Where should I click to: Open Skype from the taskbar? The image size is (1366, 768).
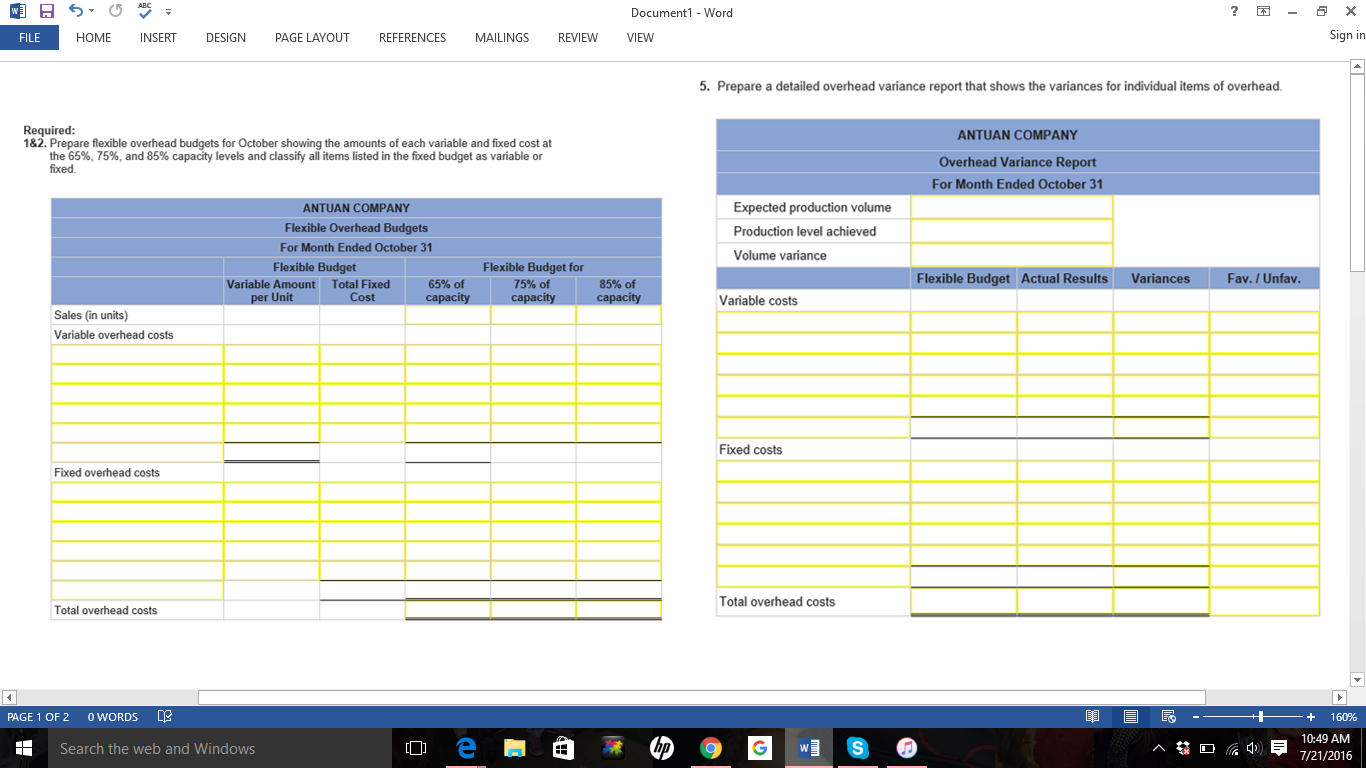857,748
